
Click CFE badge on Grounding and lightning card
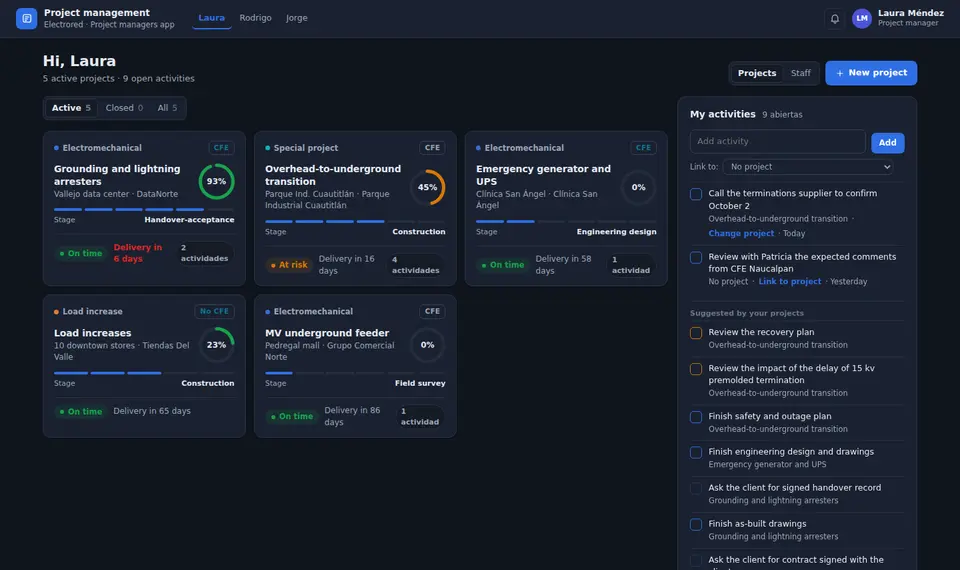click(x=221, y=148)
